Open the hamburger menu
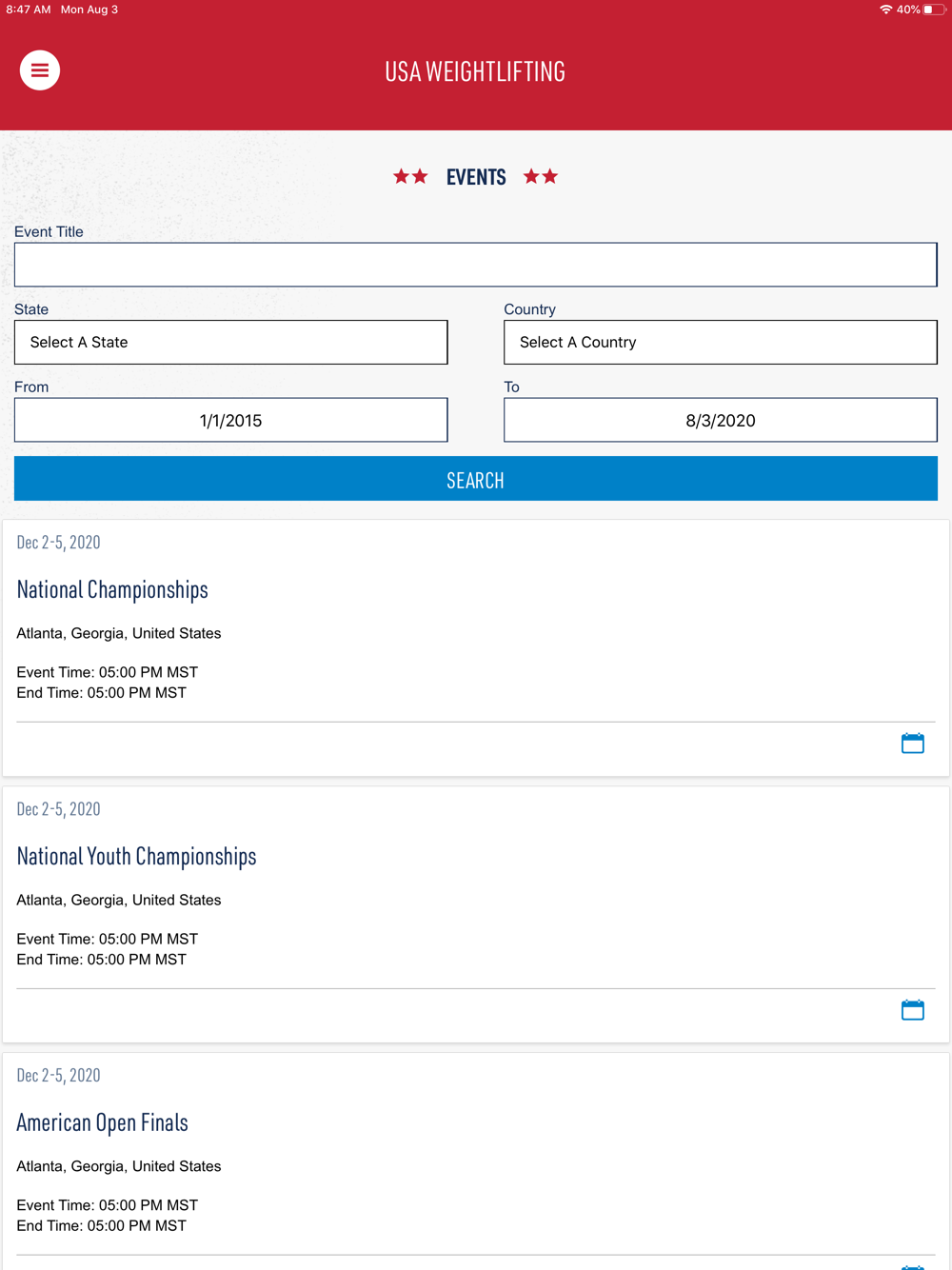The image size is (952, 1270). [x=40, y=70]
